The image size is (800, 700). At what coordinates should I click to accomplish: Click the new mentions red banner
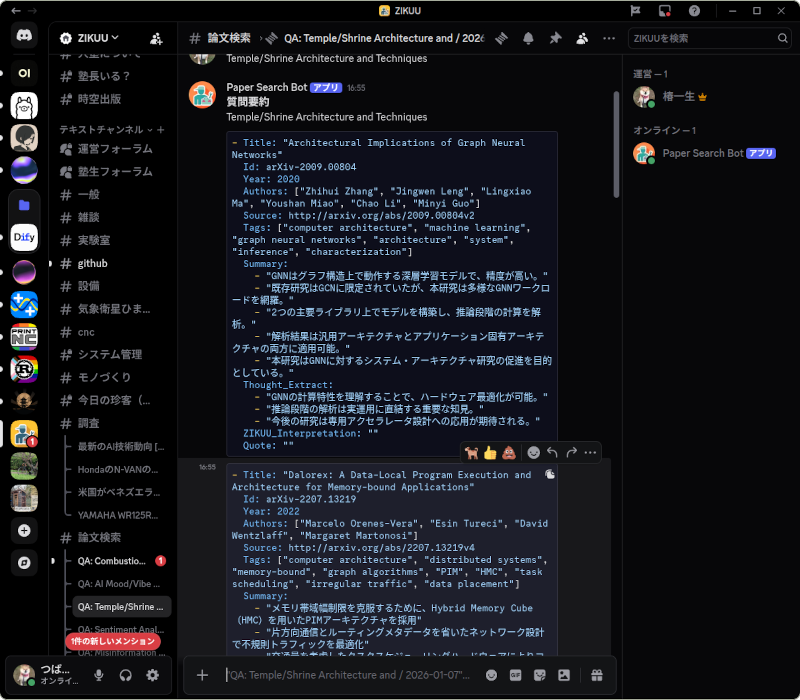coord(113,640)
